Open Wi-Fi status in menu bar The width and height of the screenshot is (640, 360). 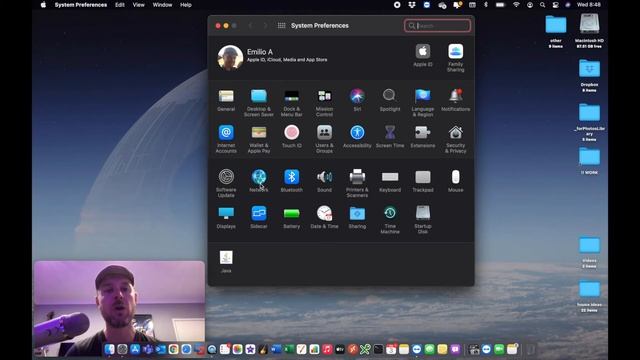click(516, 5)
